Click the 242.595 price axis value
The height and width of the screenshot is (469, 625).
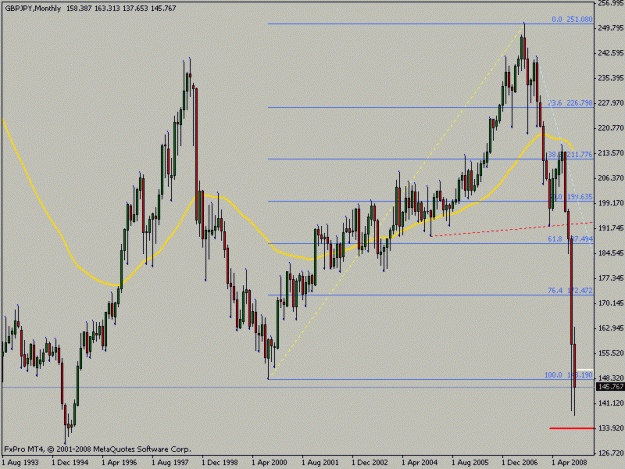[610, 53]
